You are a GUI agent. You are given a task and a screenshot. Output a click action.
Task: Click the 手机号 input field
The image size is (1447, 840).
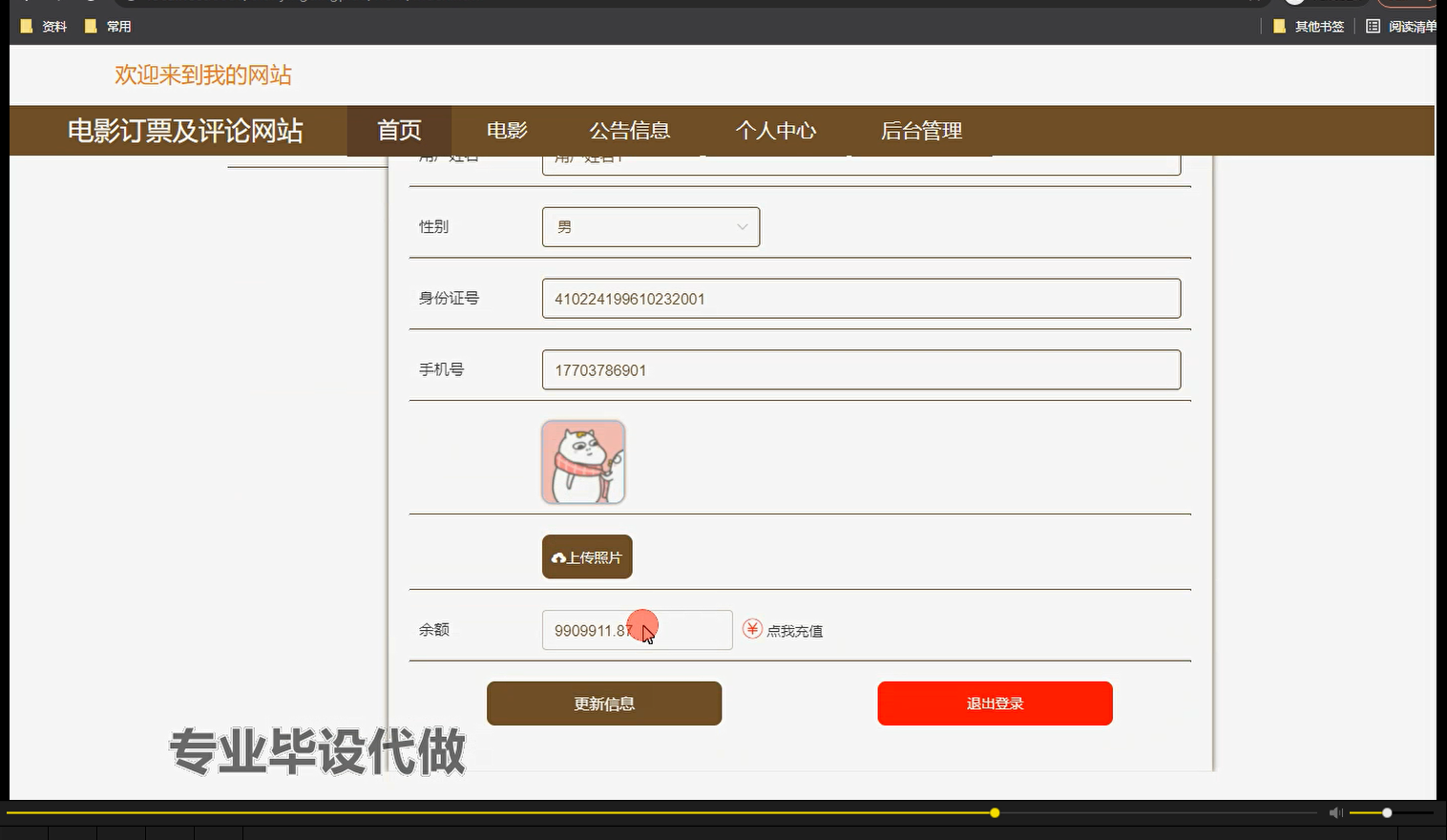click(861, 370)
